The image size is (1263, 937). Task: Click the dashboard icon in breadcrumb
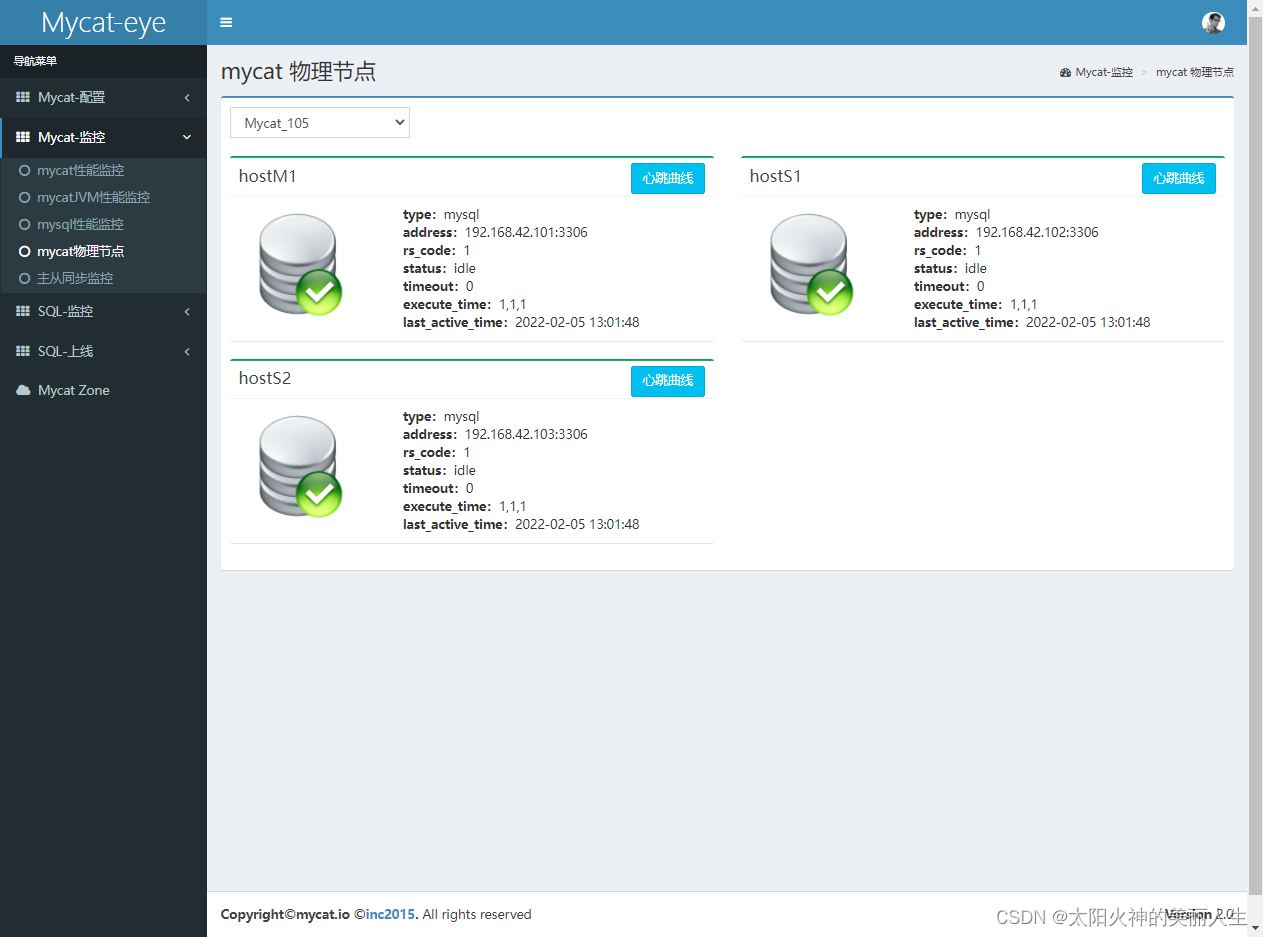(1065, 73)
